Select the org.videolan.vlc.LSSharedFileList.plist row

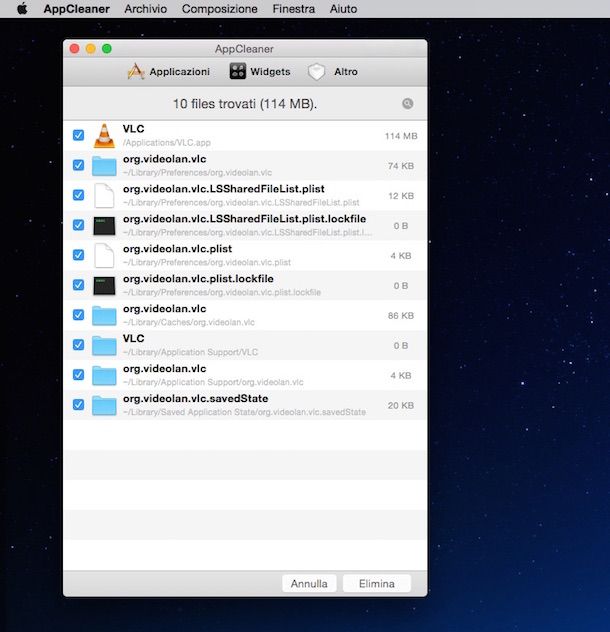click(x=240, y=195)
